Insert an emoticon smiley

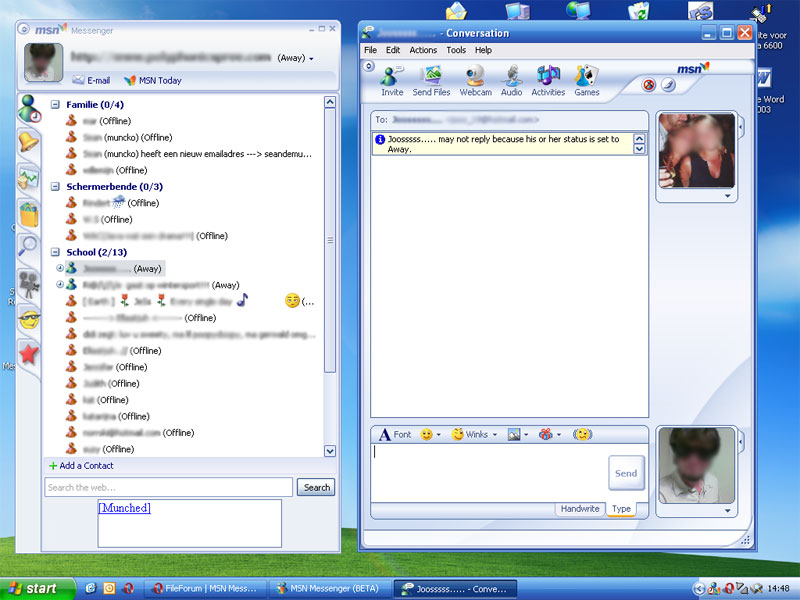tap(424, 434)
